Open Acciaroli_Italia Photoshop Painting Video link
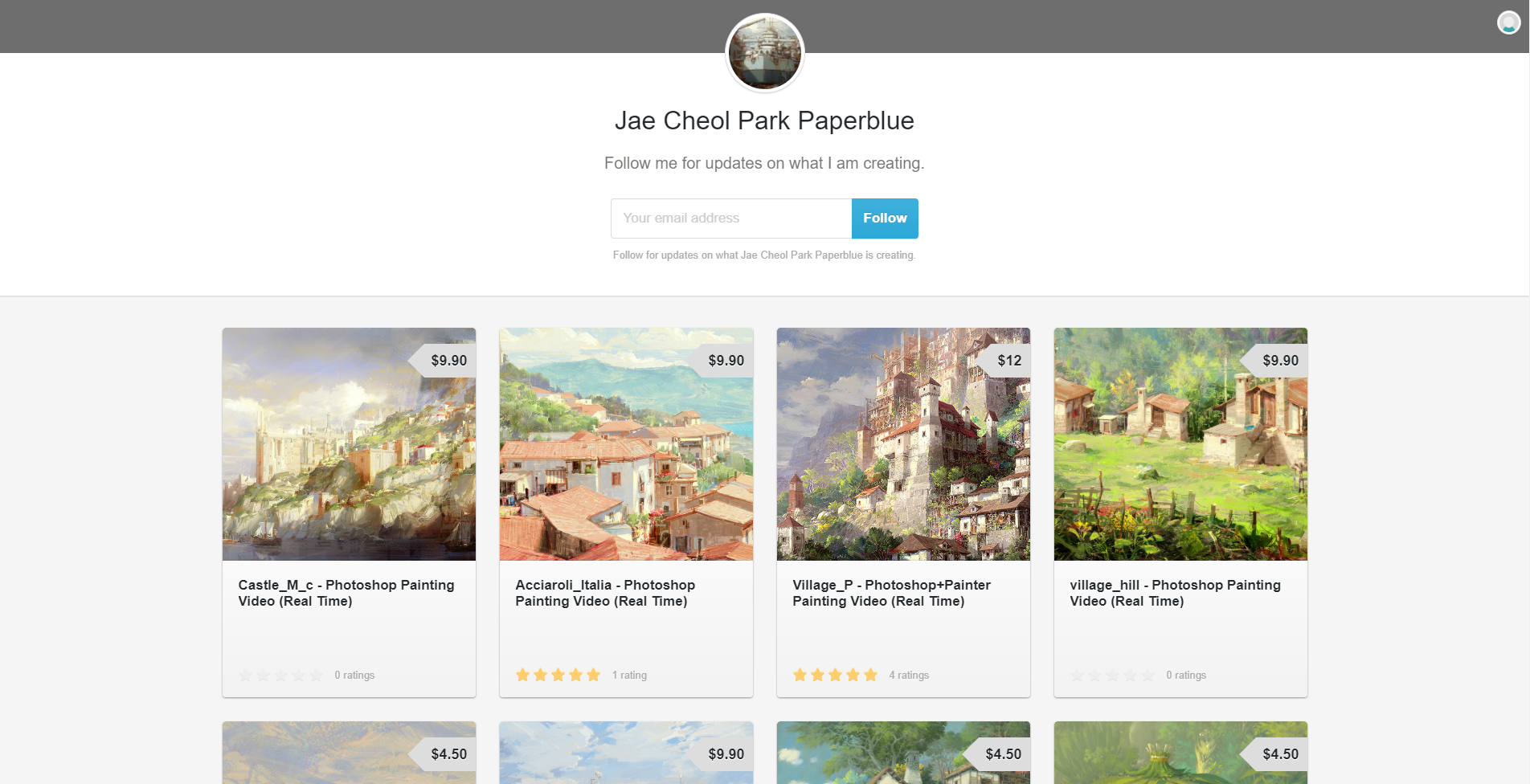 (605, 593)
